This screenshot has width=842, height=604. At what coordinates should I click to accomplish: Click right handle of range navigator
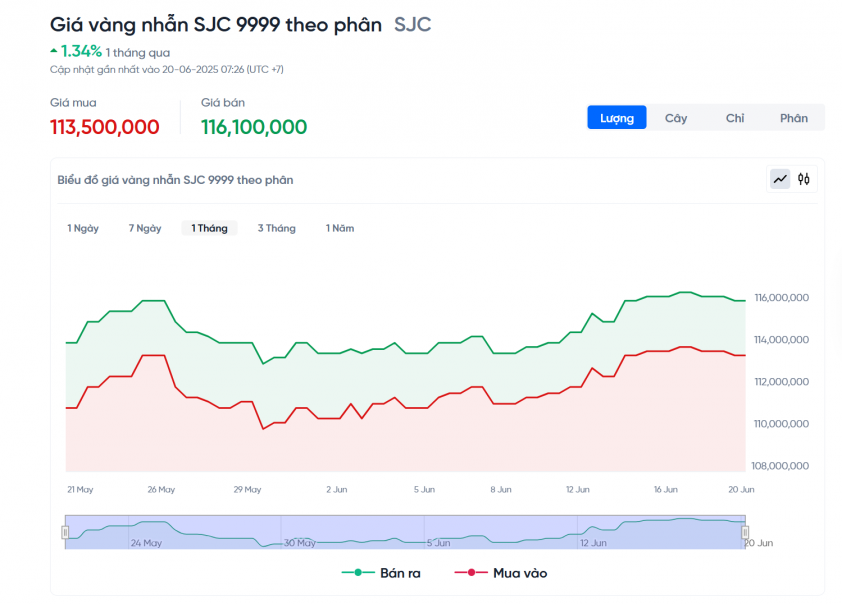point(745,532)
